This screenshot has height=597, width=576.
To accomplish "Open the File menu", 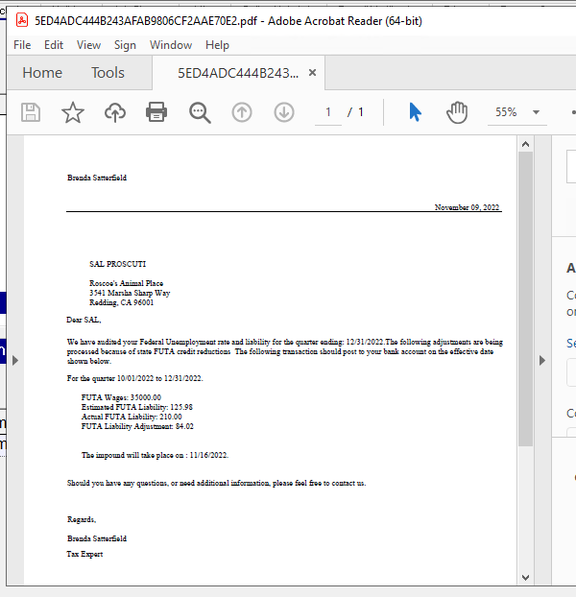I will [22, 45].
